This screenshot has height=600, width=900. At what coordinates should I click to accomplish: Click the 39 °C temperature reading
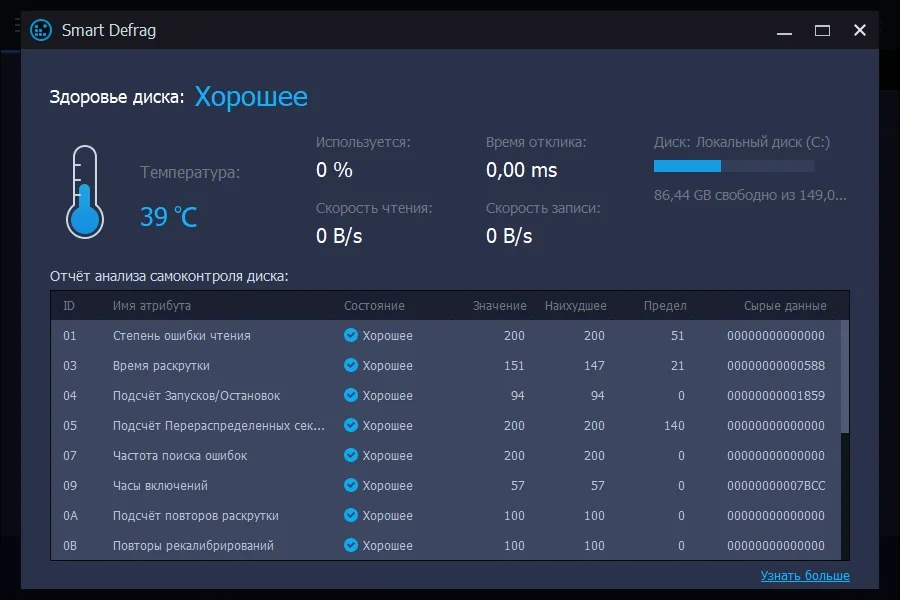coord(168,217)
